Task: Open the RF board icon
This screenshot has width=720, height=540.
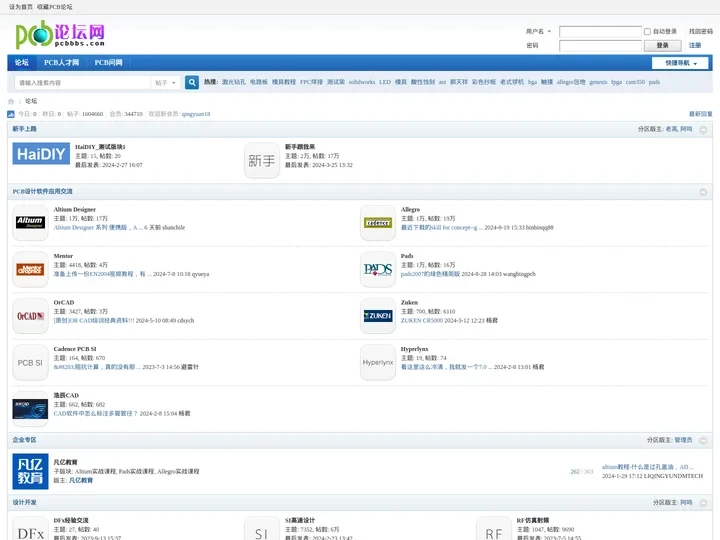Action: 494,530
